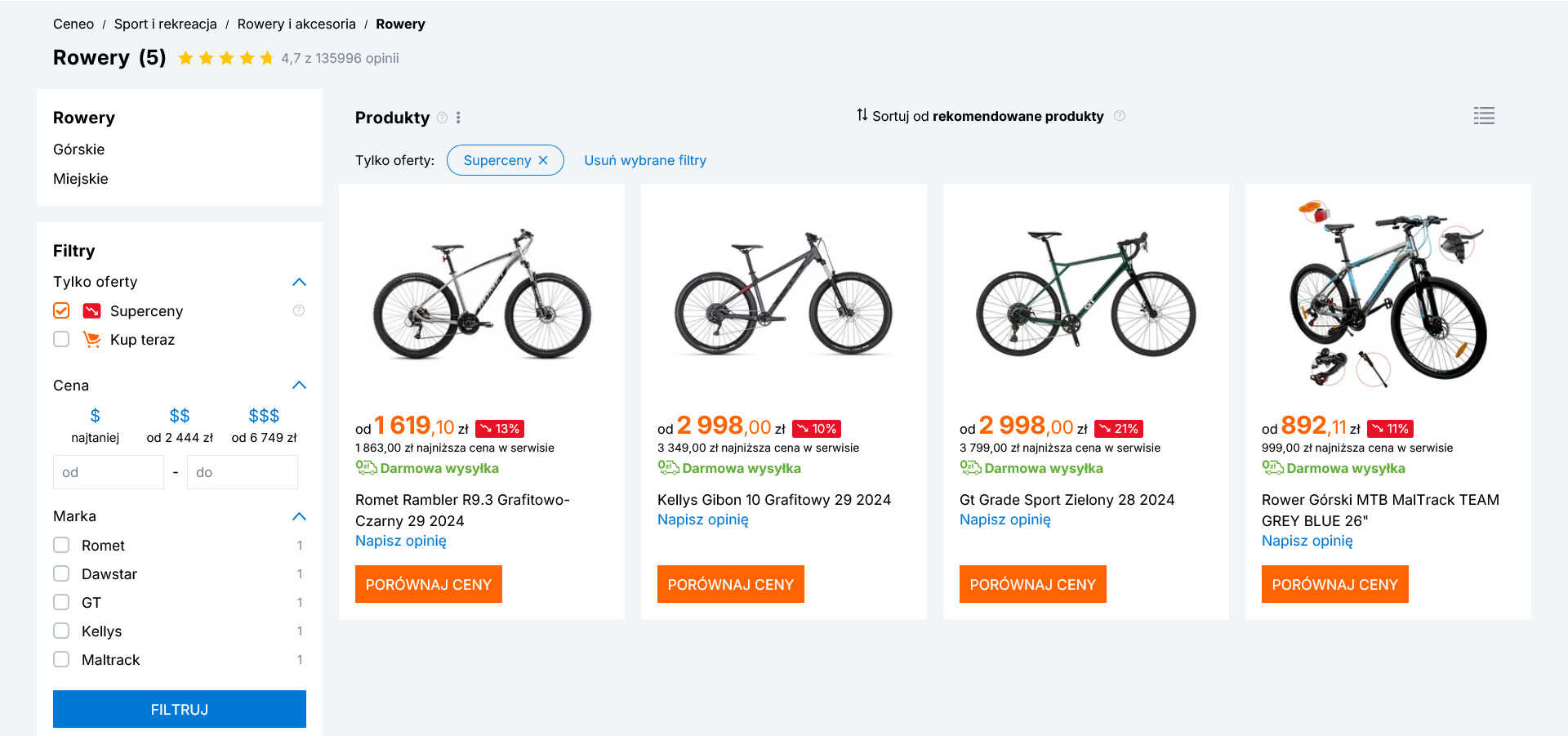
Task: Choose the double-dollar price range
Action: point(180,416)
